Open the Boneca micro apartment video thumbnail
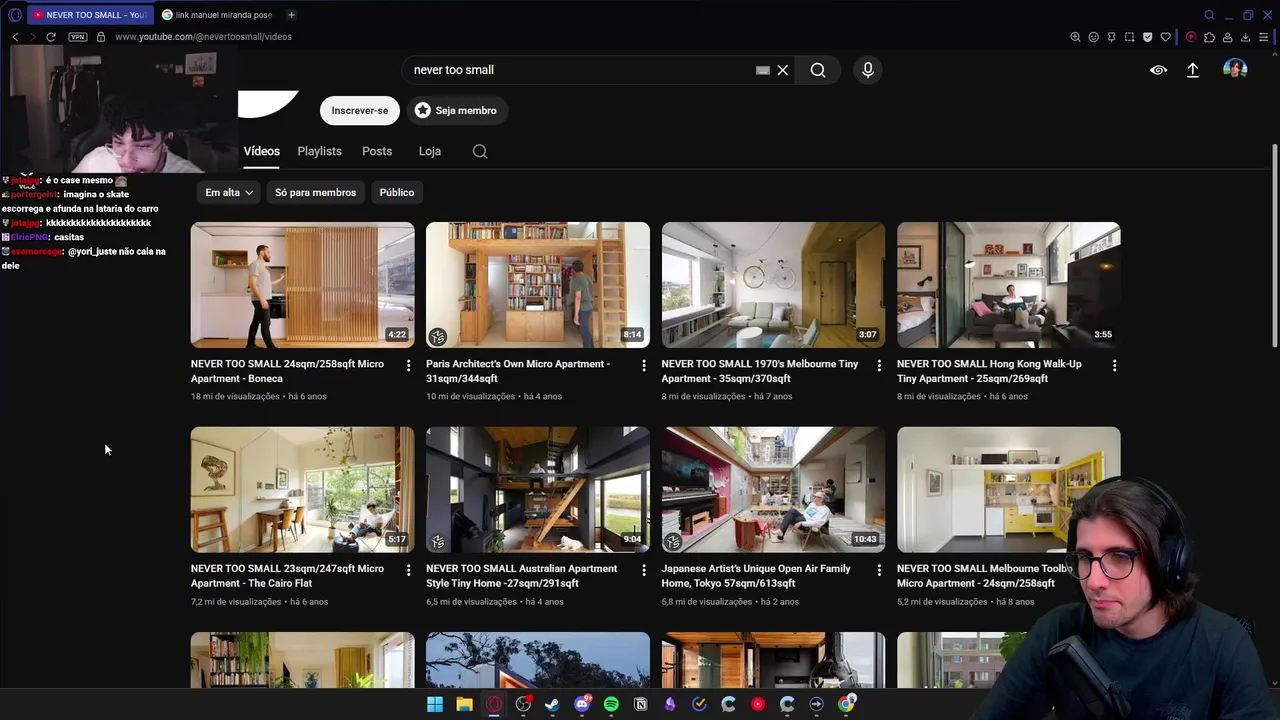The width and height of the screenshot is (1280, 720). point(302,285)
